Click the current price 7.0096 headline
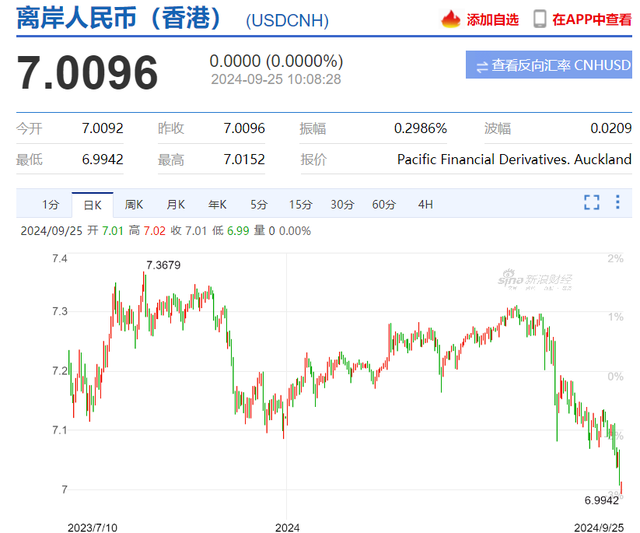The height and width of the screenshot is (533, 640). tap(87, 73)
